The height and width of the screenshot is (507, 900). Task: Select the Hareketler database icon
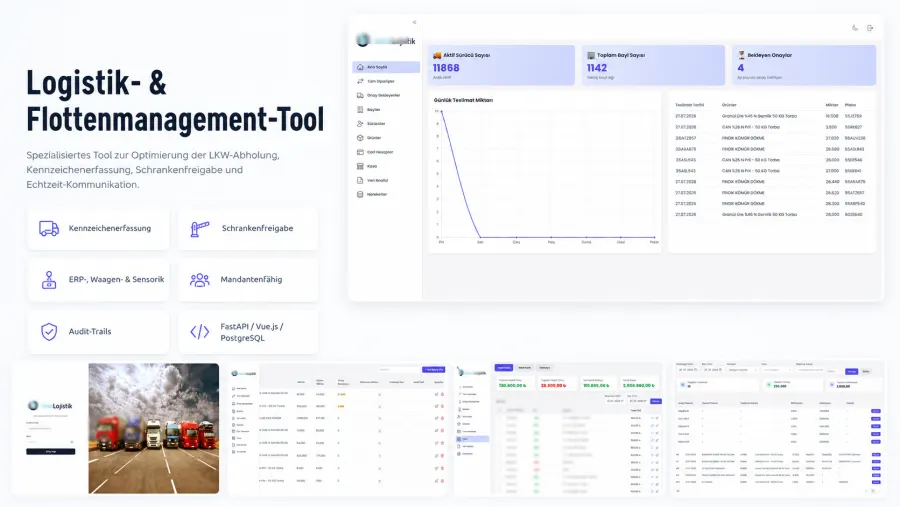360,195
